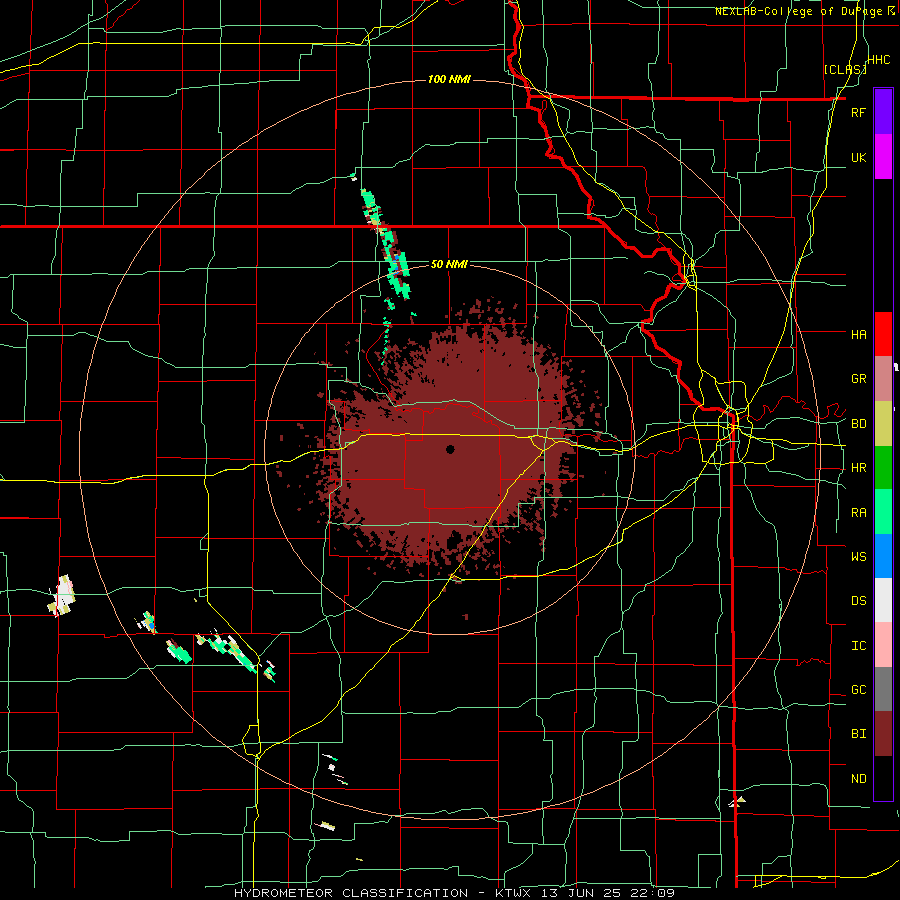
Task: Select the GC gray legend block
Action: (883, 689)
